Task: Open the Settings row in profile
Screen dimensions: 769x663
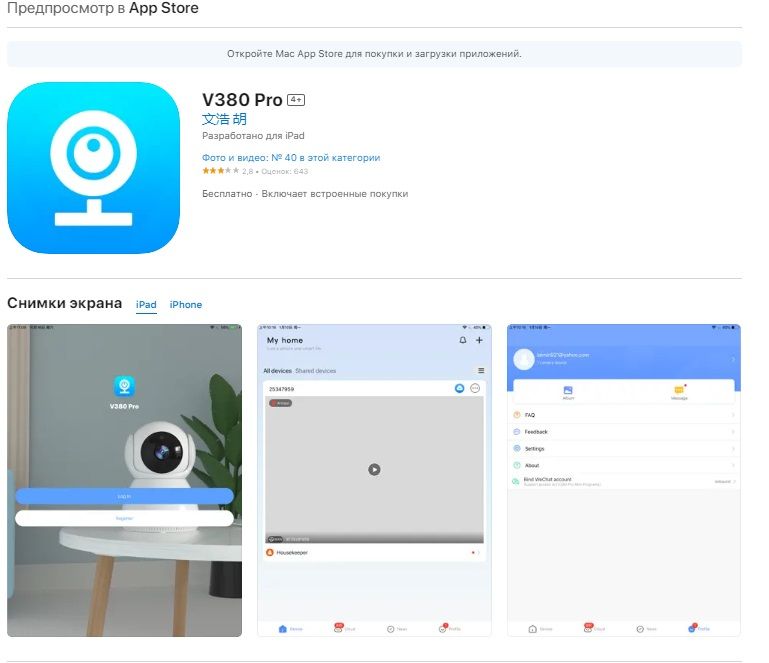Action: tap(623, 449)
